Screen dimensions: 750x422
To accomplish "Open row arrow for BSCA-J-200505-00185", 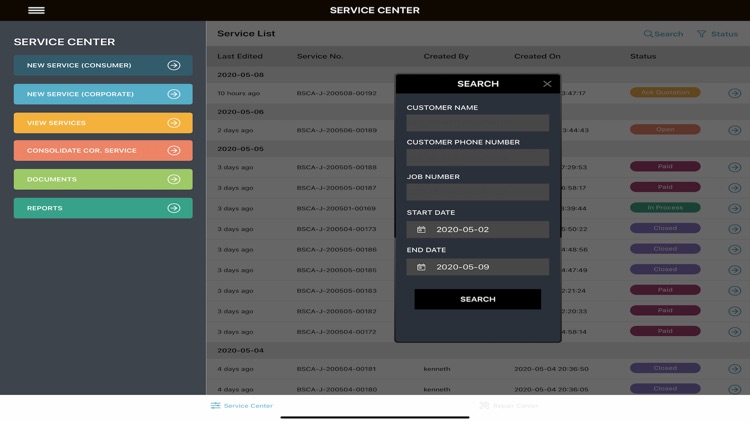I will coord(735,270).
